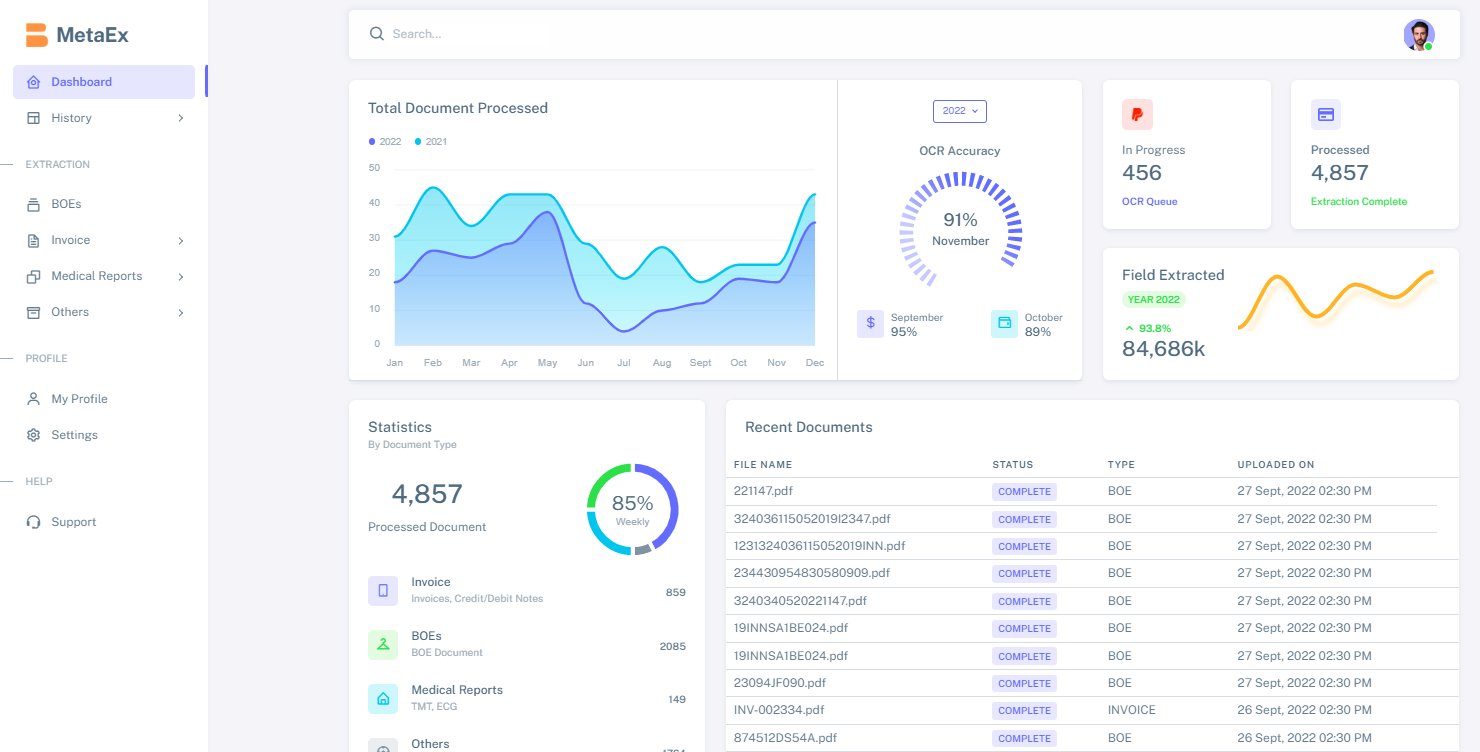Screen dimensions: 1480x752
Task: Click the Medical Reports statistics home icon
Action: [383, 698]
